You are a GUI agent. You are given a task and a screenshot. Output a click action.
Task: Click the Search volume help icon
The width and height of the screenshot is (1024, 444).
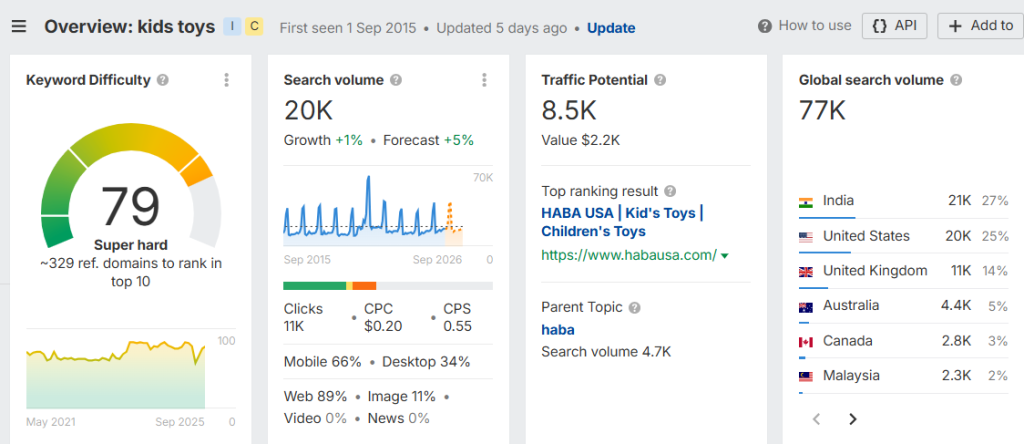pyautogui.click(x=396, y=80)
